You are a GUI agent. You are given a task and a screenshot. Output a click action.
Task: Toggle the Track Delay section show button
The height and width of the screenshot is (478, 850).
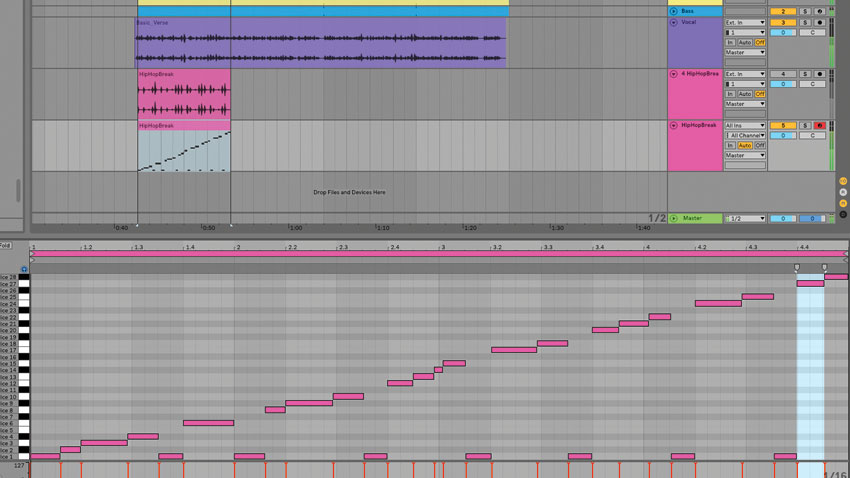coord(843,215)
